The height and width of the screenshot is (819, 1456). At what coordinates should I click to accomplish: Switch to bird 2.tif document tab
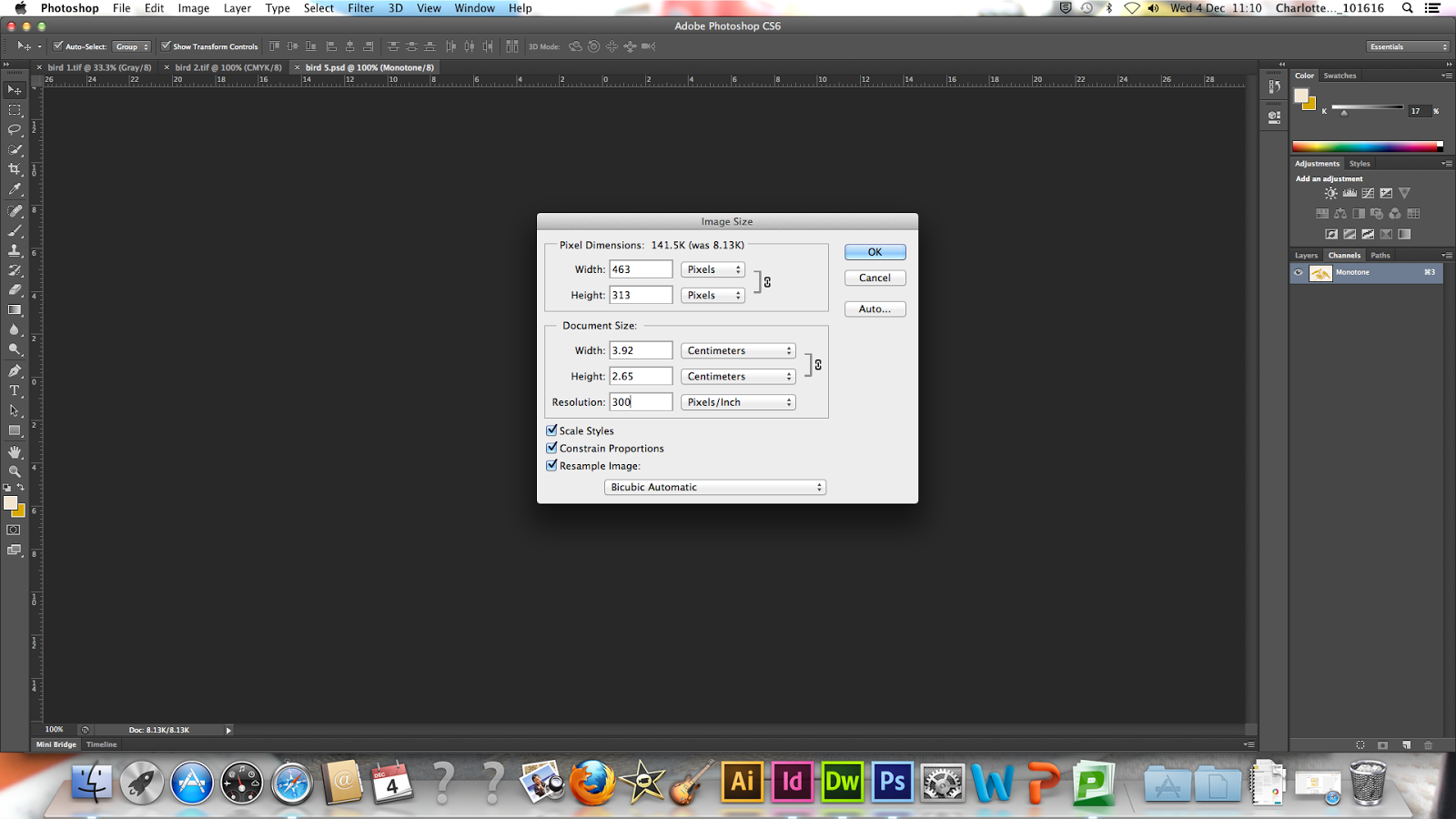227,67
